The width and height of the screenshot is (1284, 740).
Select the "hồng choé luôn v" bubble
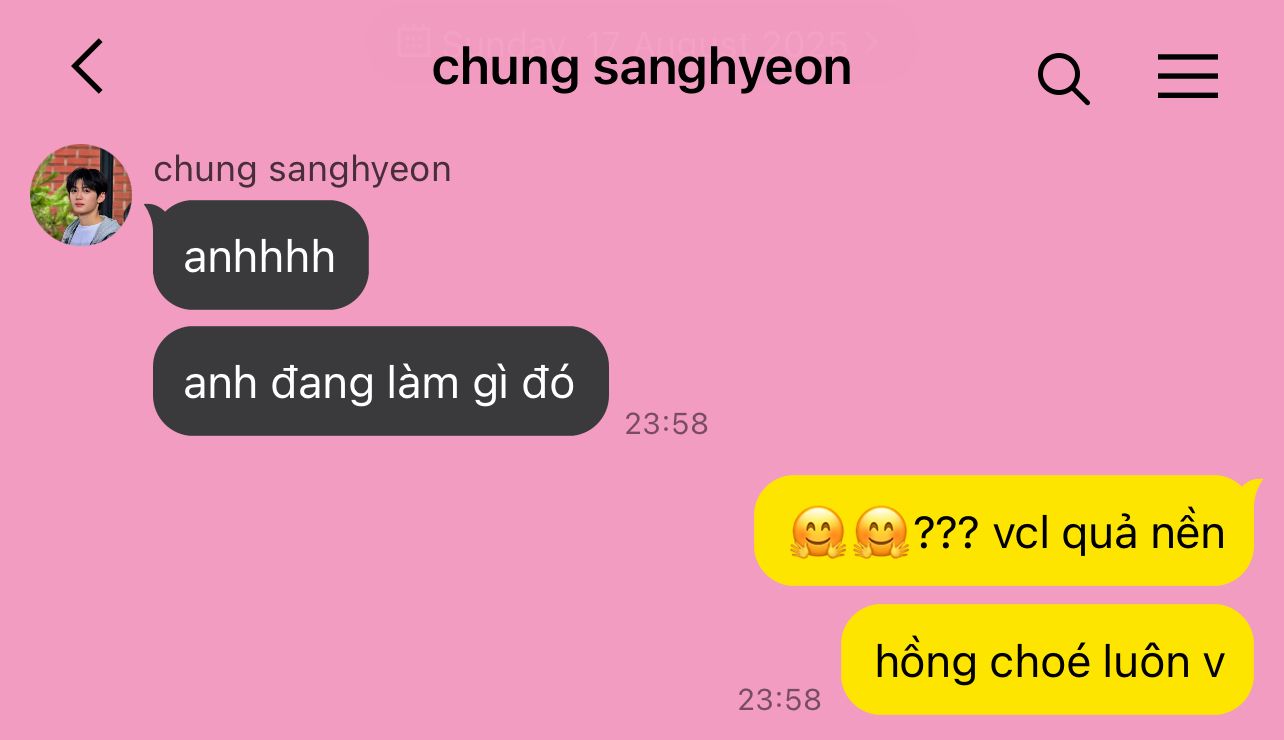(x=1047, y=660)
